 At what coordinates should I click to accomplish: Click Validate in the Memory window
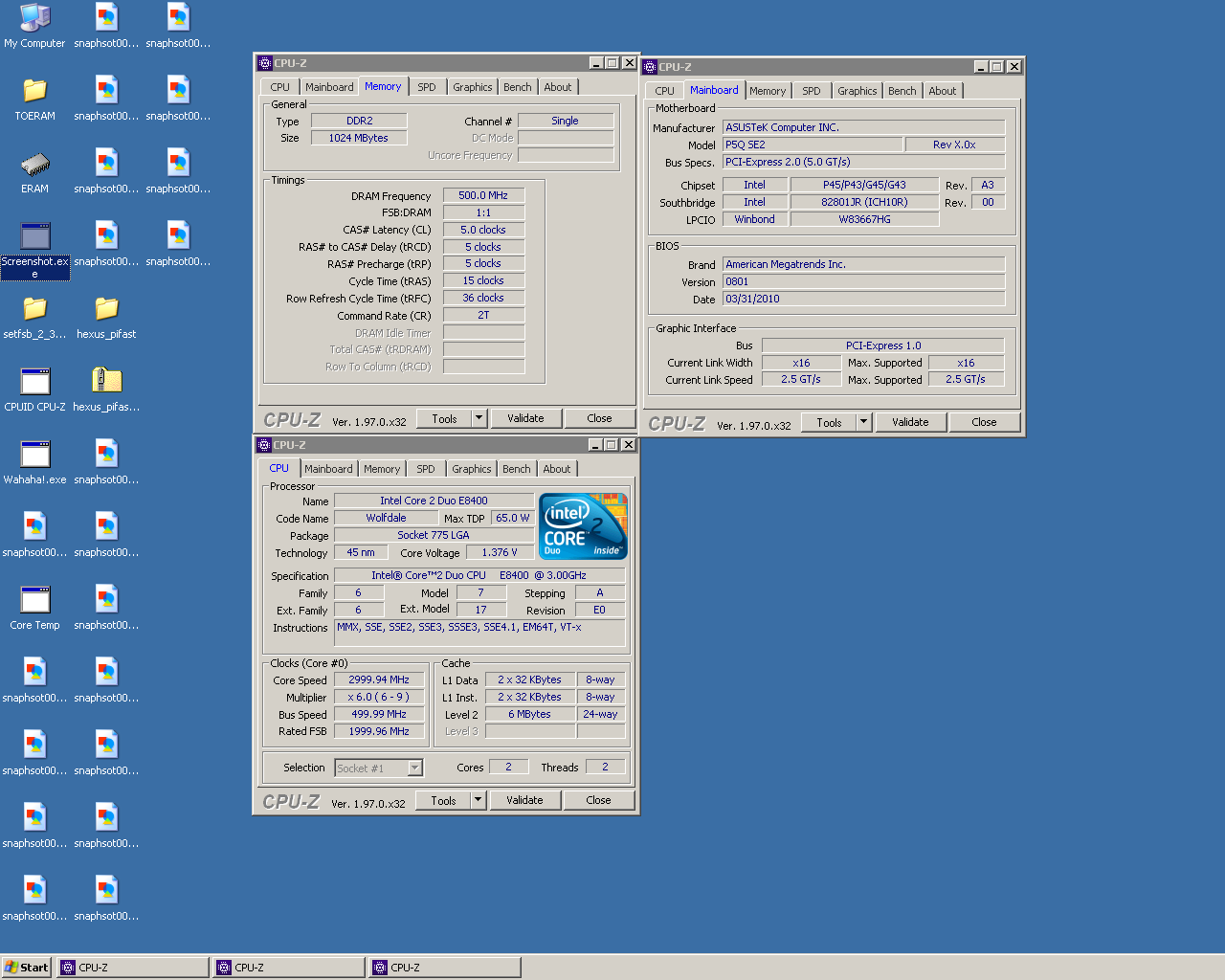click(525, 418)
